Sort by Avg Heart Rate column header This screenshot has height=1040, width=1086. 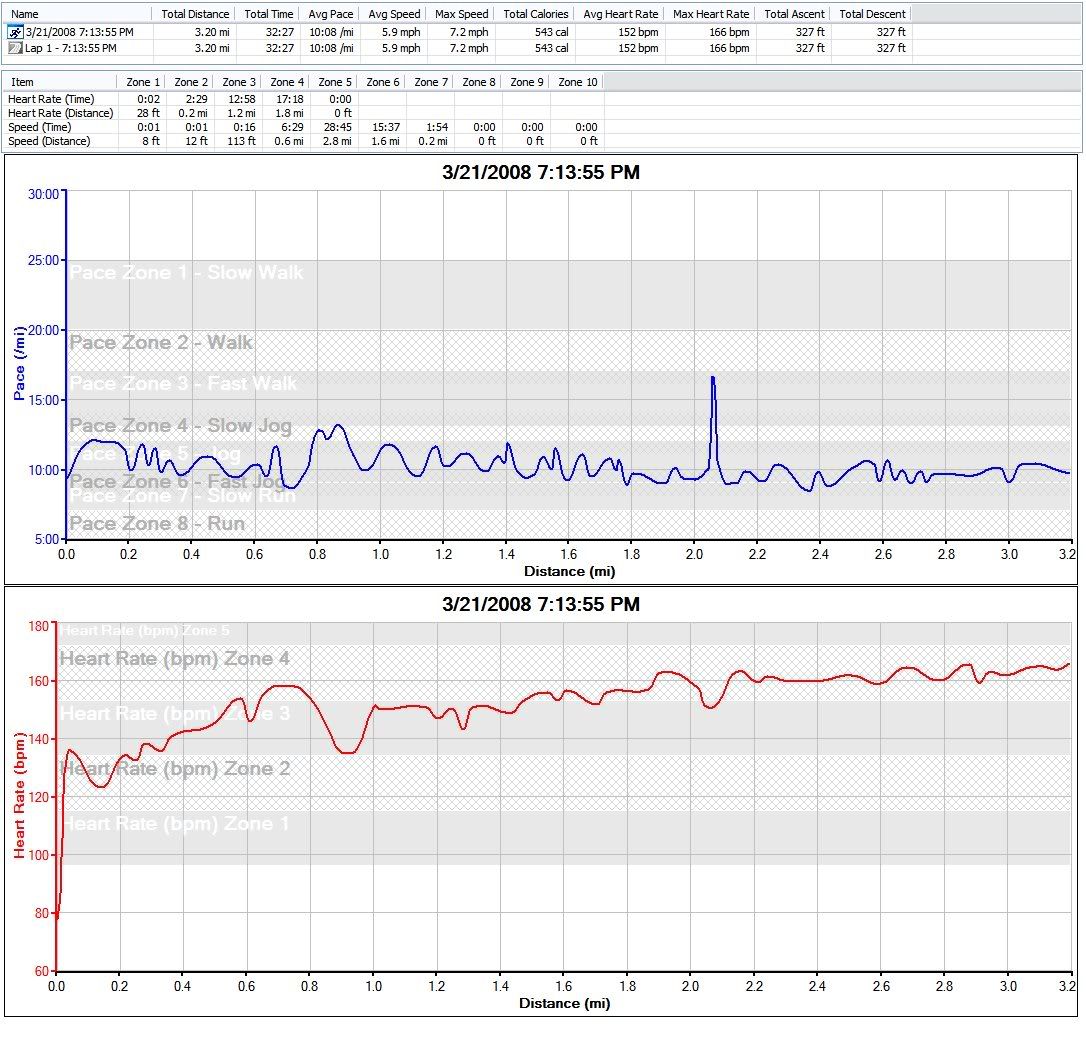(620, 14)
